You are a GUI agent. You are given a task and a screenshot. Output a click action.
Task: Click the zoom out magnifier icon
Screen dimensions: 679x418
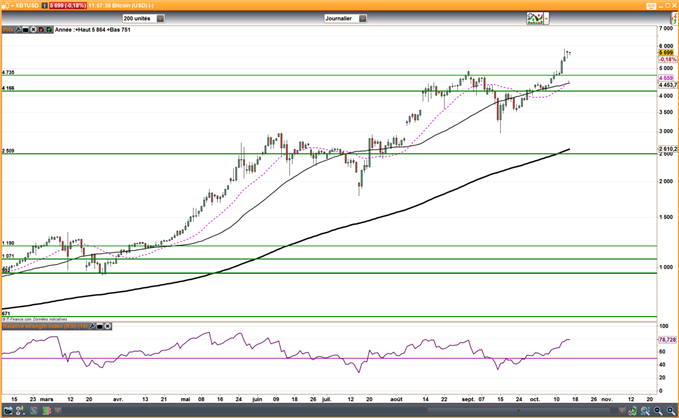[x=658, y=411]
